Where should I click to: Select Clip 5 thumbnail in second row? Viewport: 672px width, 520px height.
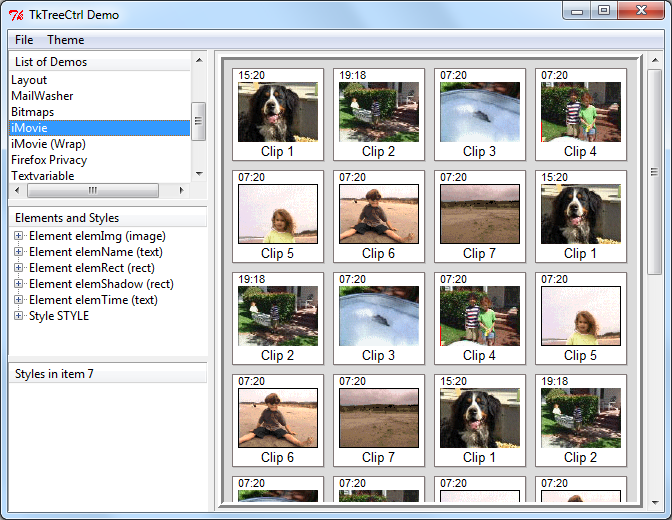point(278,214)
